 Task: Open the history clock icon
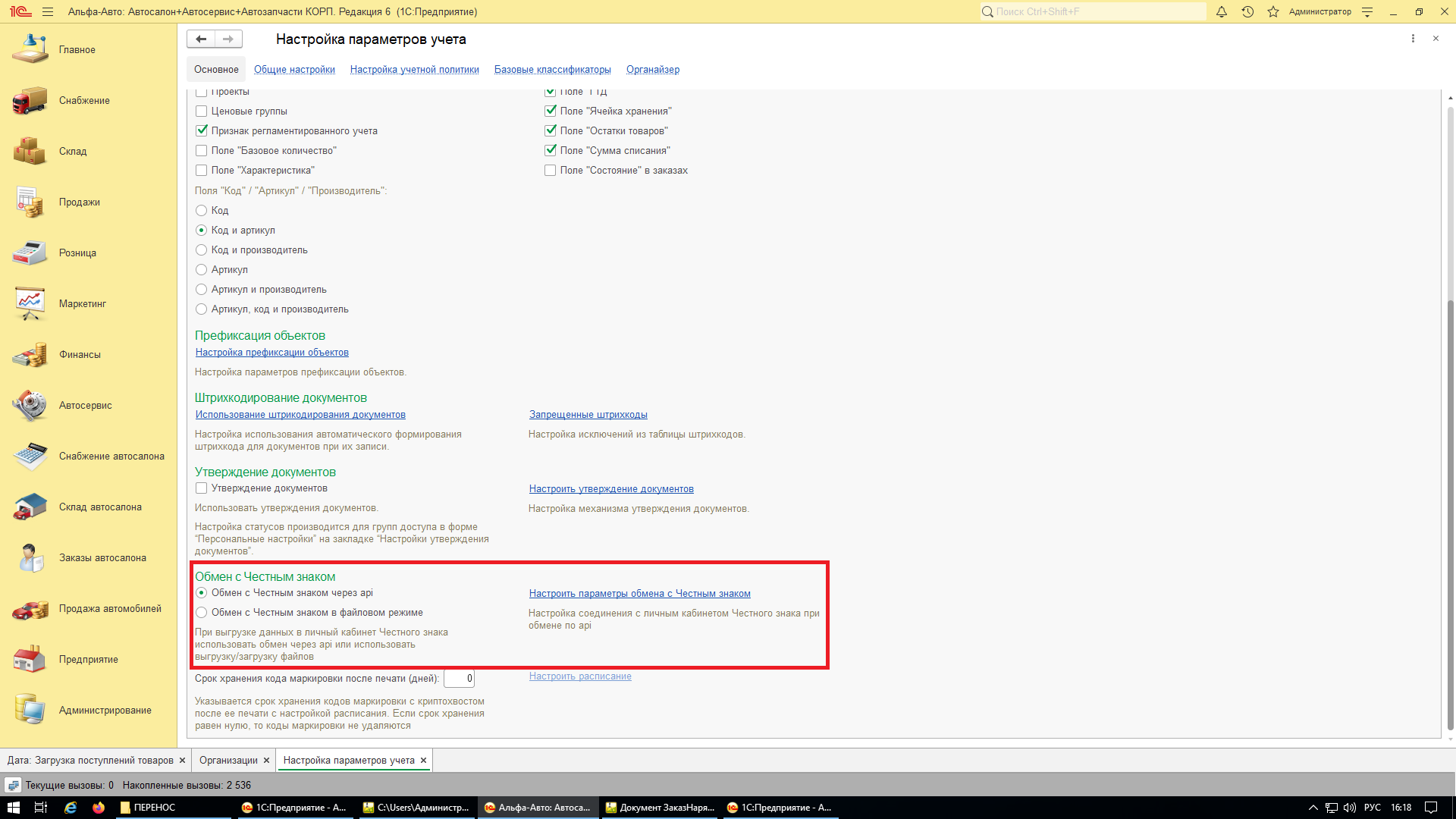[1247, 11]
